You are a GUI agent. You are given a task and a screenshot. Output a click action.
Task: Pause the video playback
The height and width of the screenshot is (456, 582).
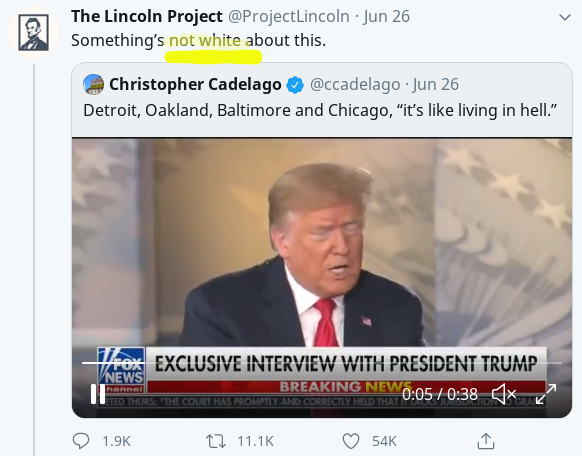(98, 394)
